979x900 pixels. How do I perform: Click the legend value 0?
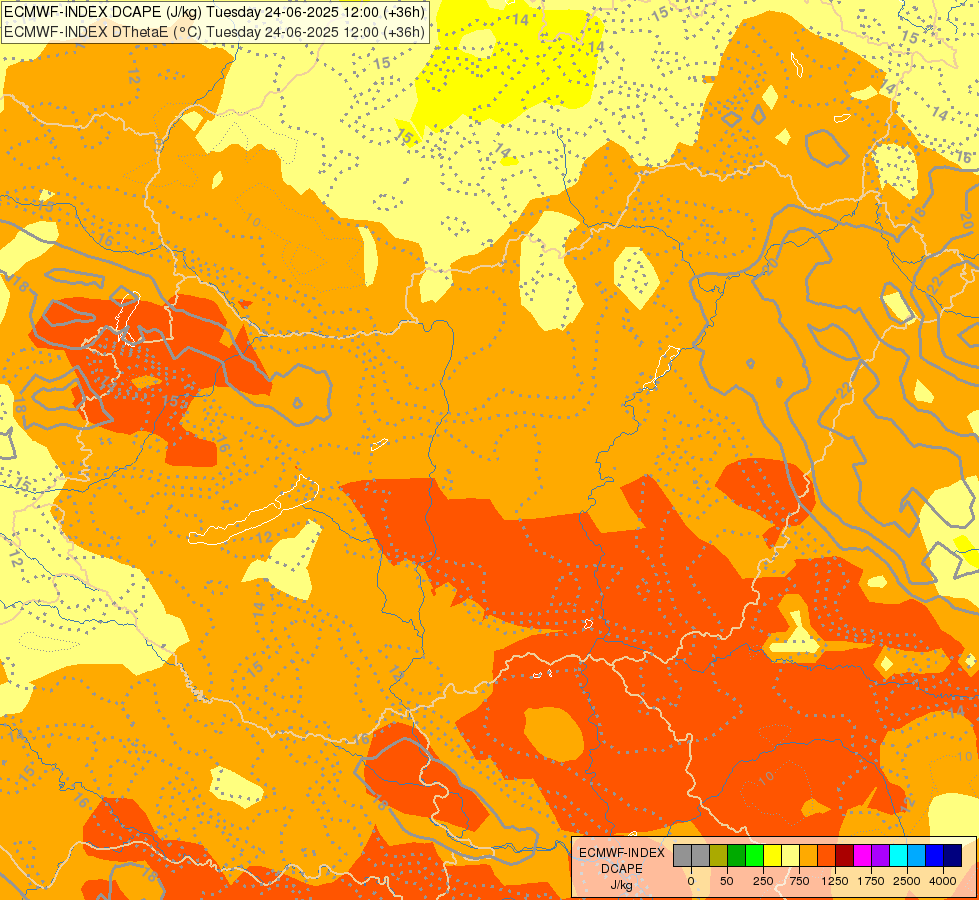point(691,881)
